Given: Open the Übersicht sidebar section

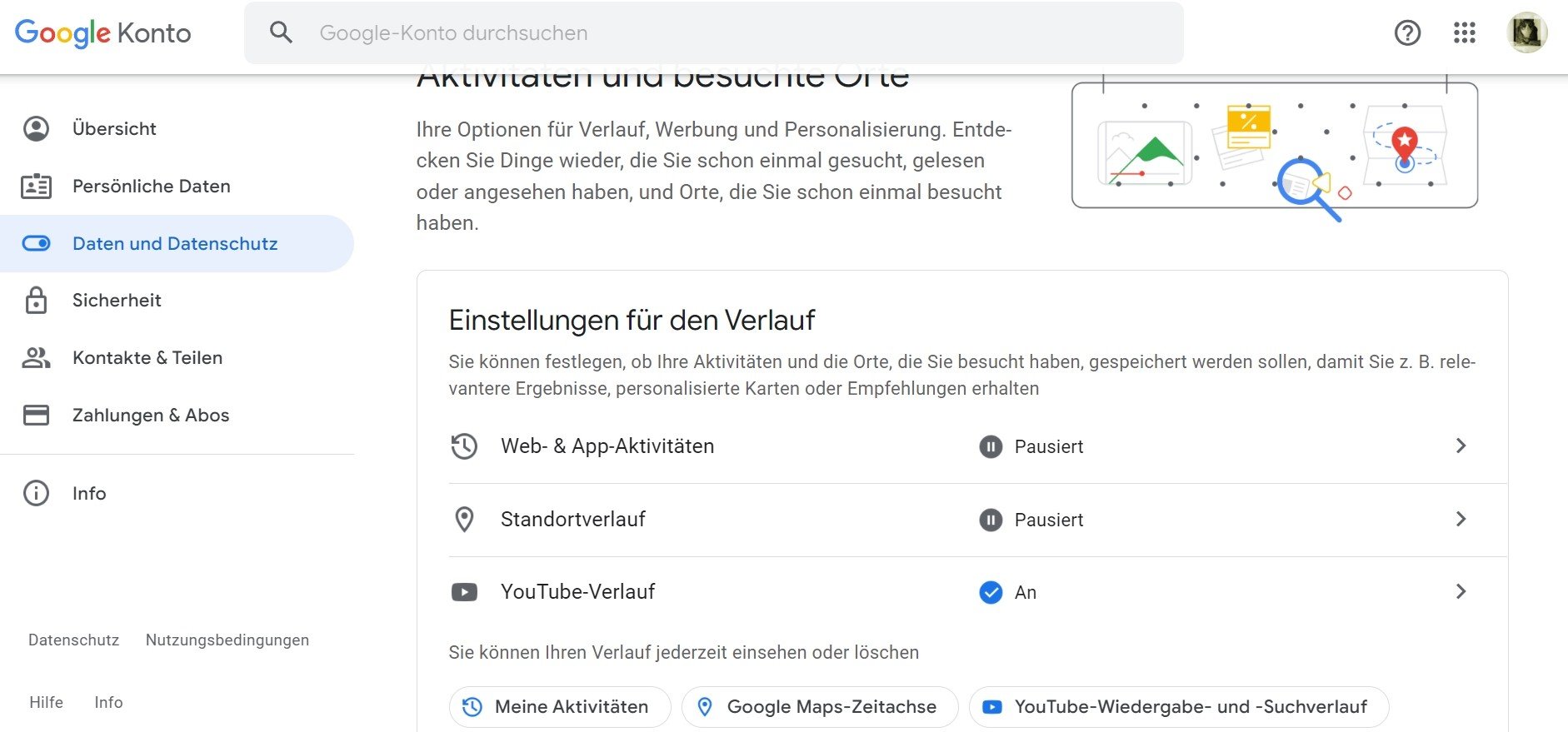Looking at the screenshot, I should [x=177, y=129].
